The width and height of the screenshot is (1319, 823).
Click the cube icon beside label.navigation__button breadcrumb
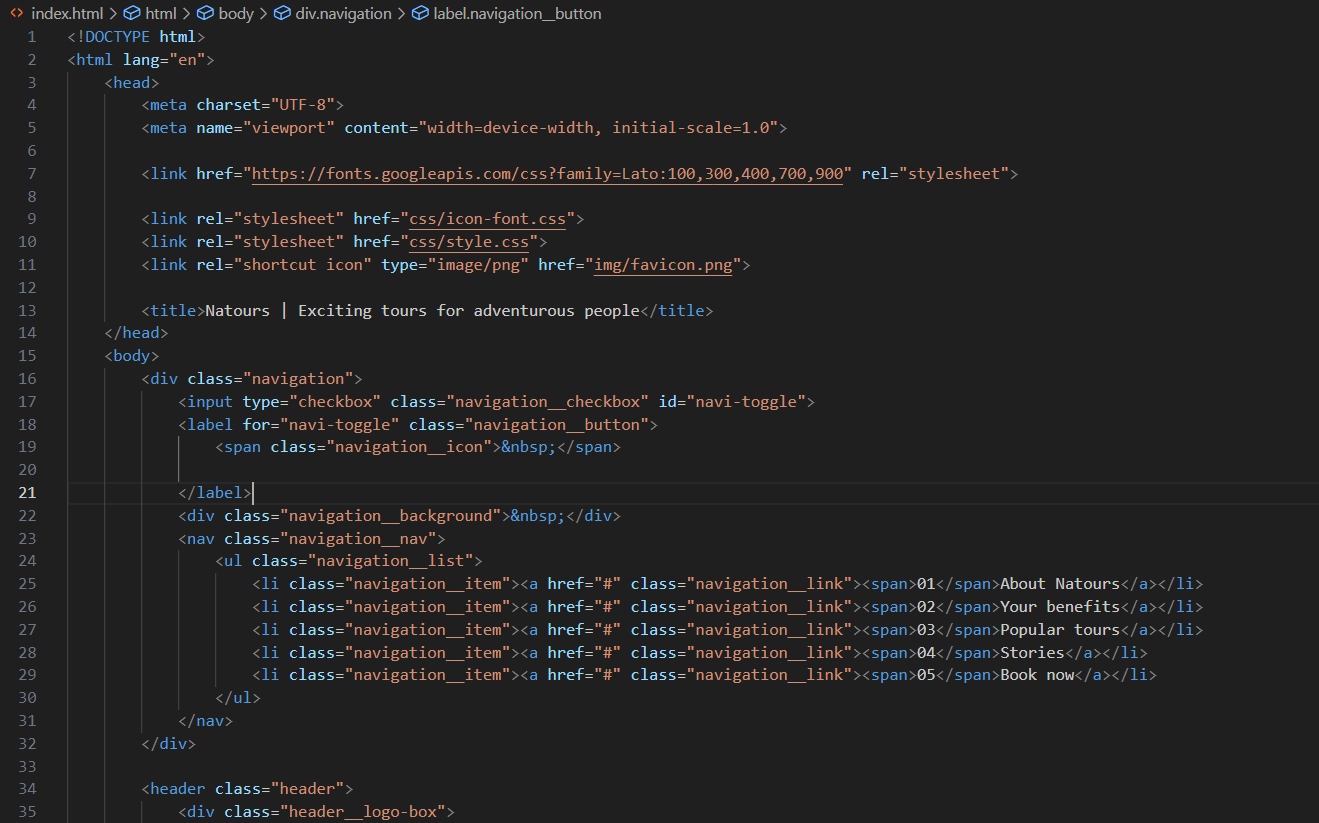click(x=420, y=14)
